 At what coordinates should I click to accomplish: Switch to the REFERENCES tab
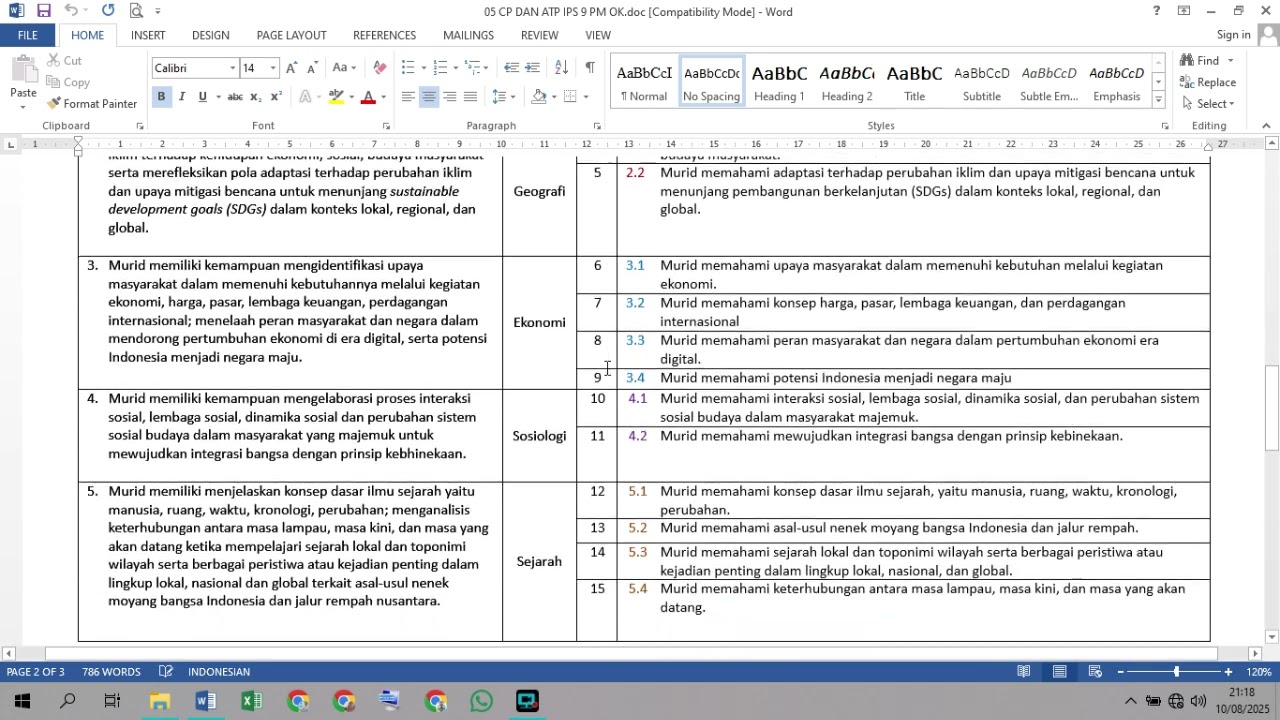tap(384, 35)
